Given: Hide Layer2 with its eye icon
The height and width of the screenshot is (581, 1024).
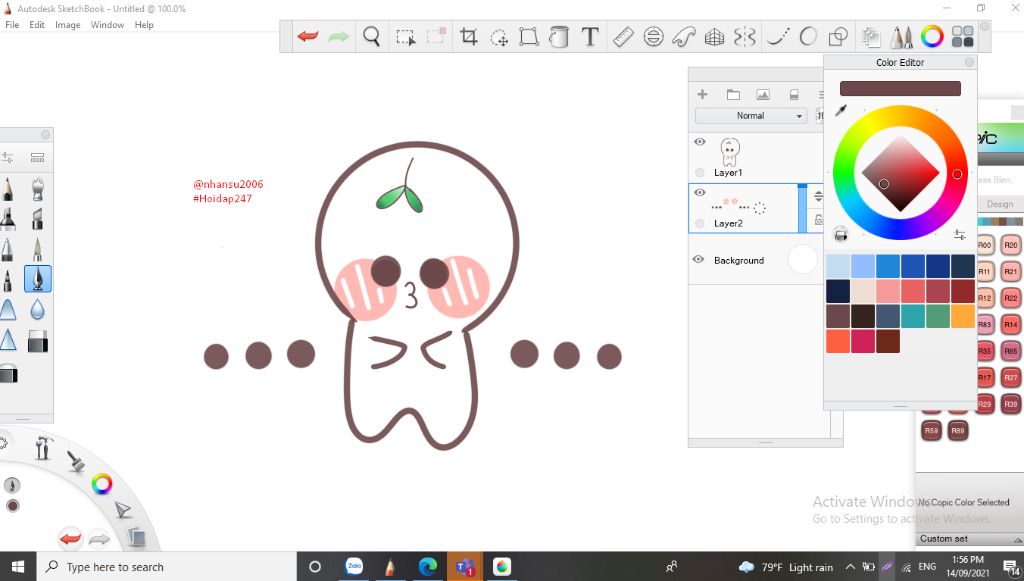Looking at the screenshot, I should [699, 193].
